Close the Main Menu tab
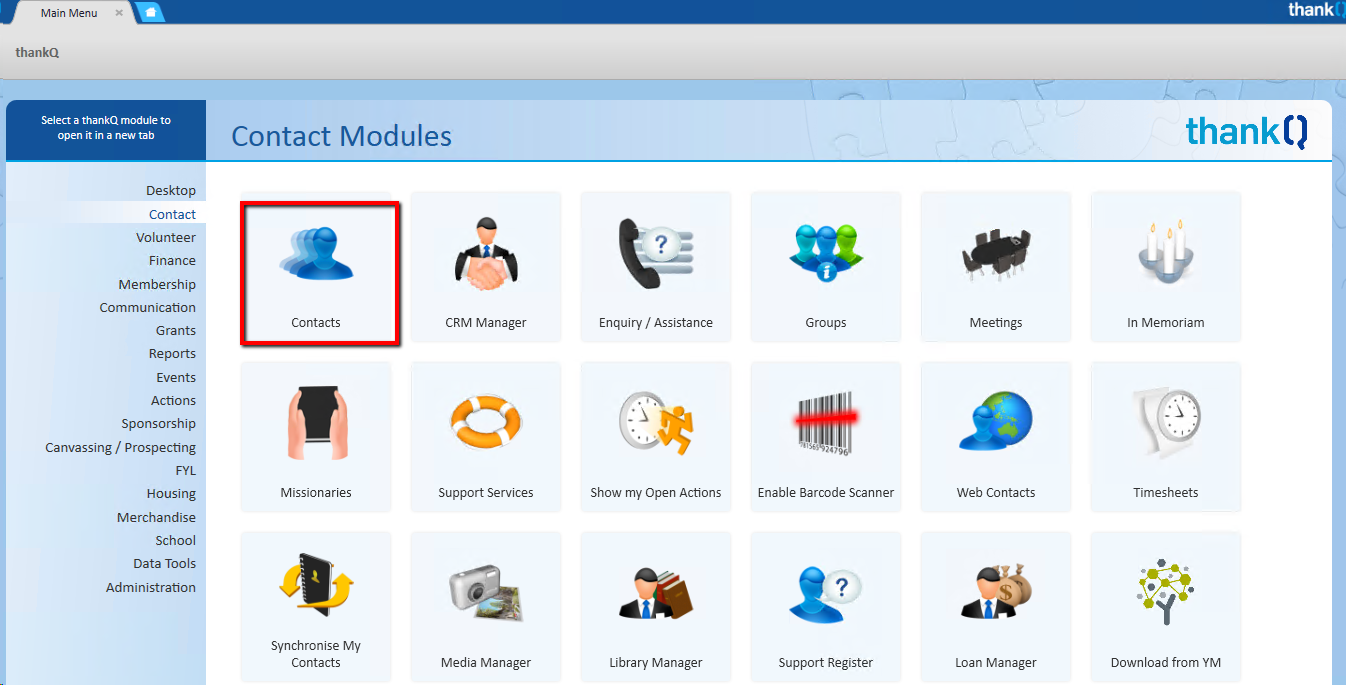This screenshot has width=1346, height=685. (x=119, y=13)
